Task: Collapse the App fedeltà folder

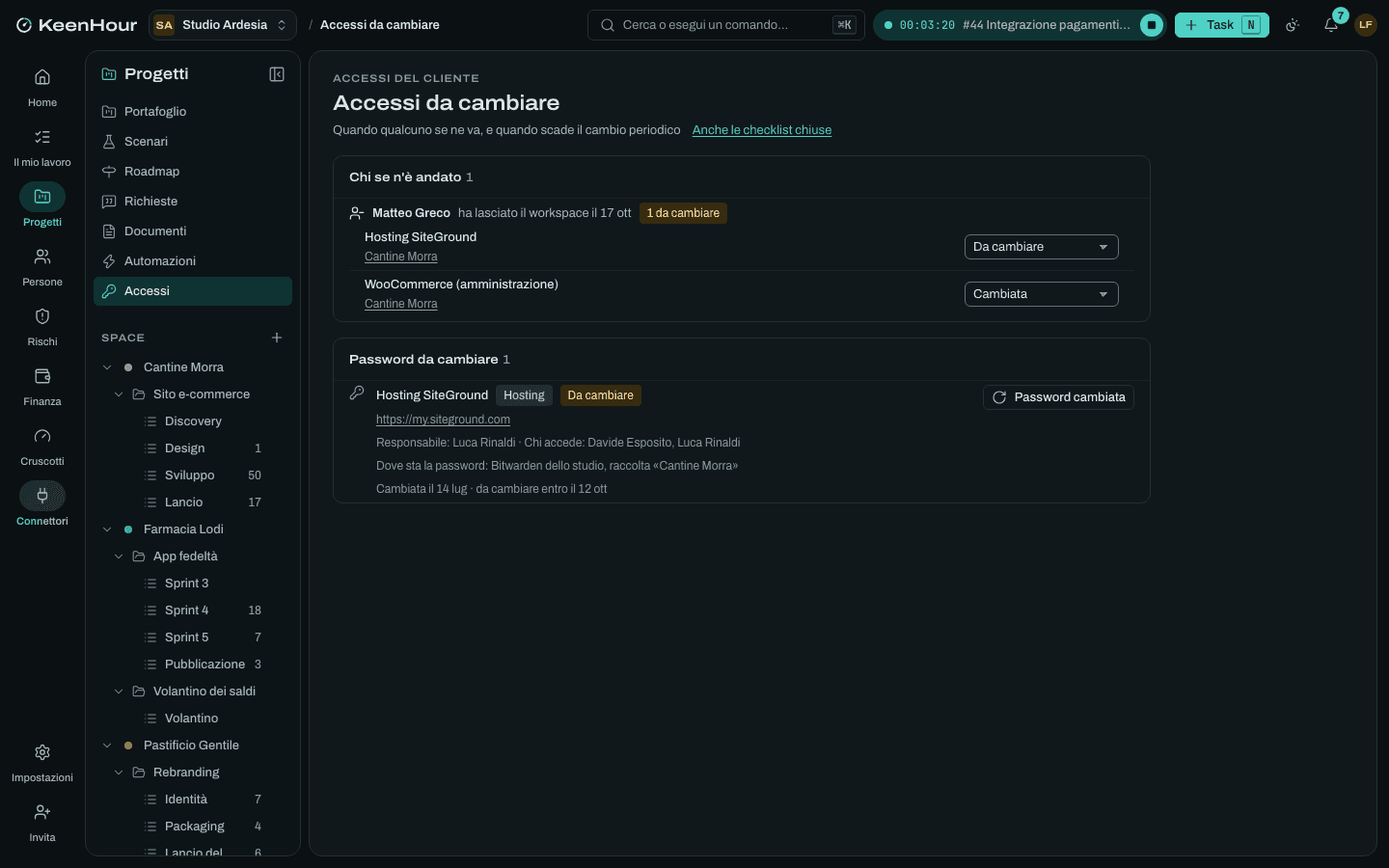Action: click(x=119, y=556)
